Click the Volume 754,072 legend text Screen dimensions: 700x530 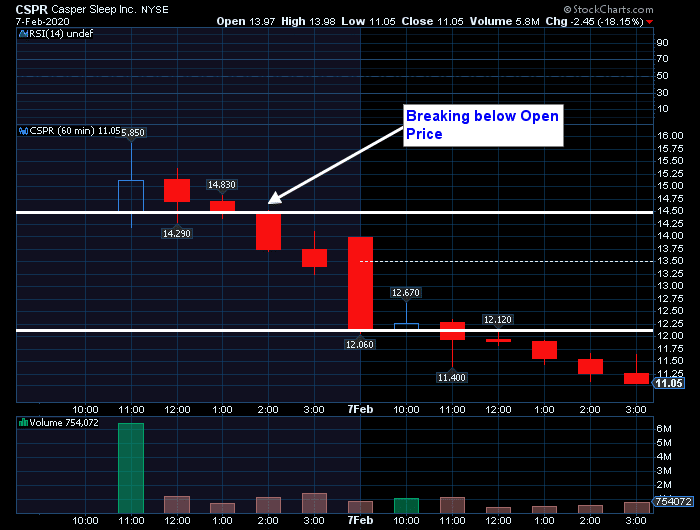(64, 422)
